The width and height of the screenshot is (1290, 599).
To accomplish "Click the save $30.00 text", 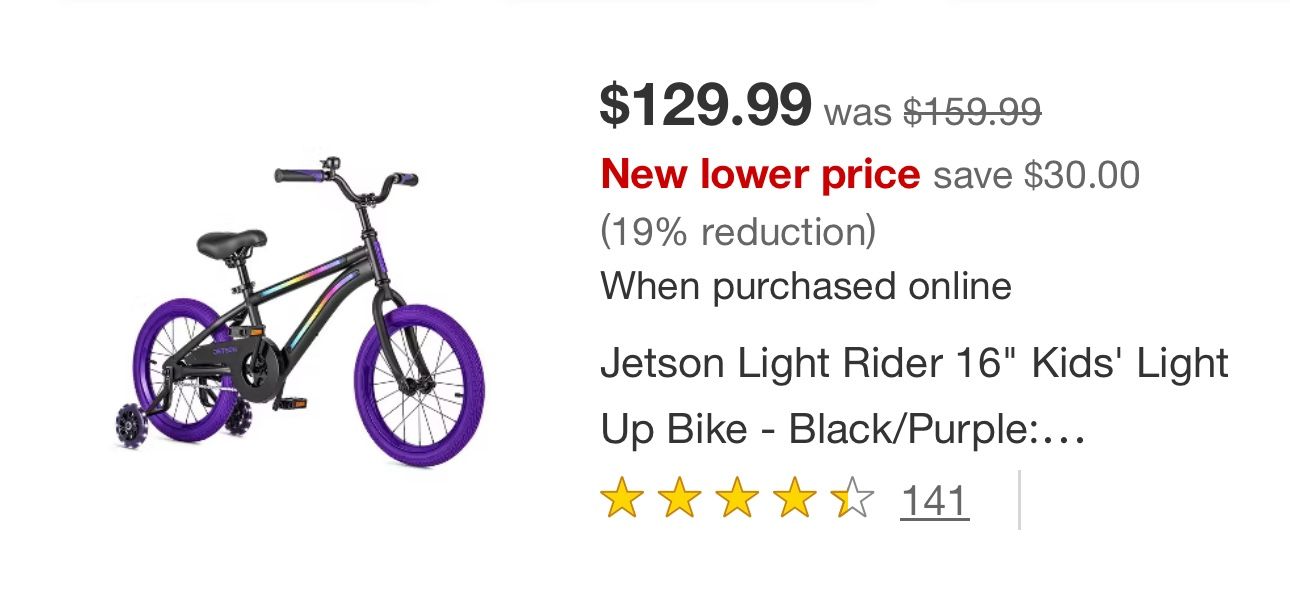I will coord(1037,173).
